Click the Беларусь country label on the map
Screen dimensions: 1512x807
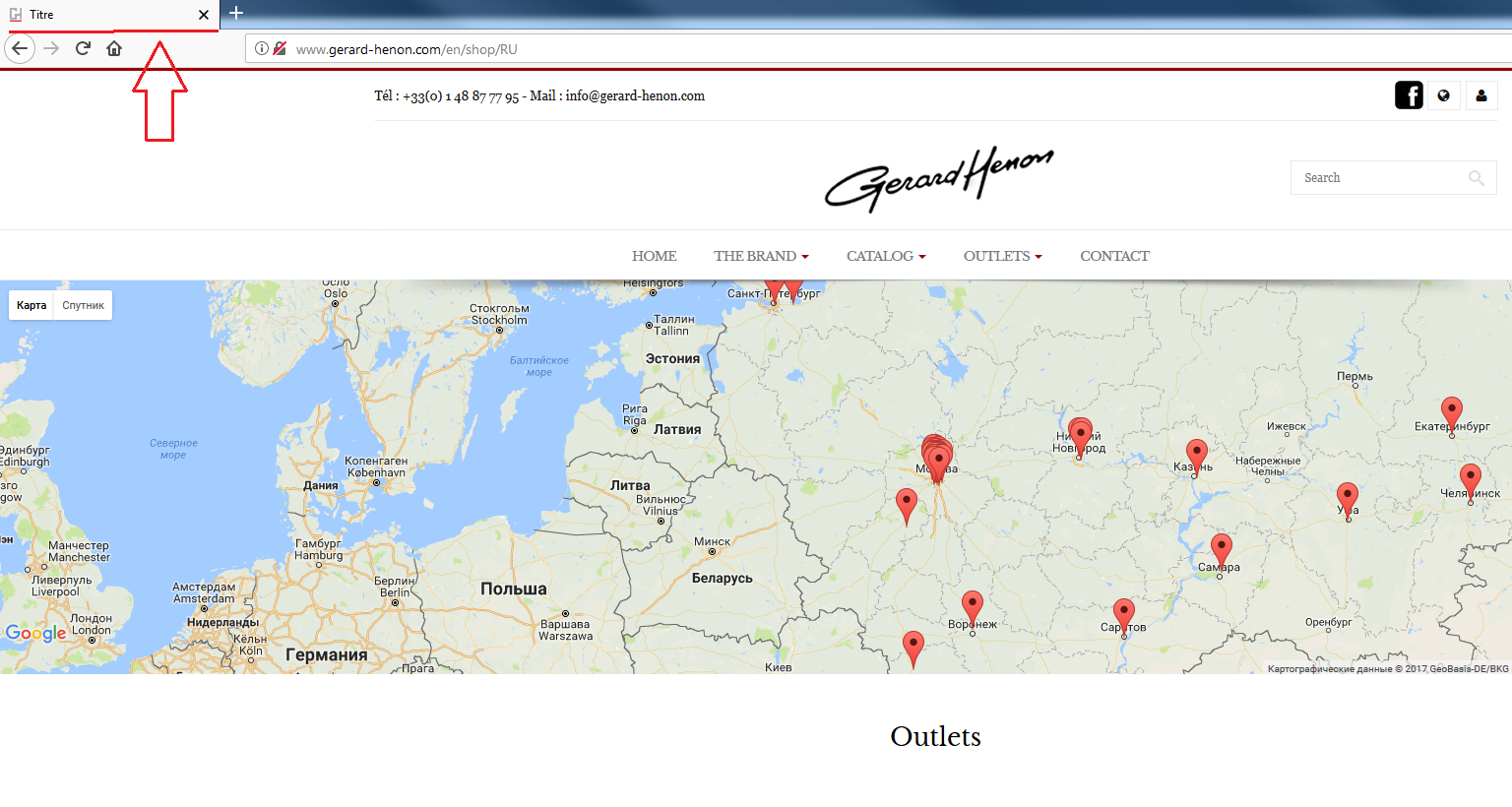click(x=722, y=578)
